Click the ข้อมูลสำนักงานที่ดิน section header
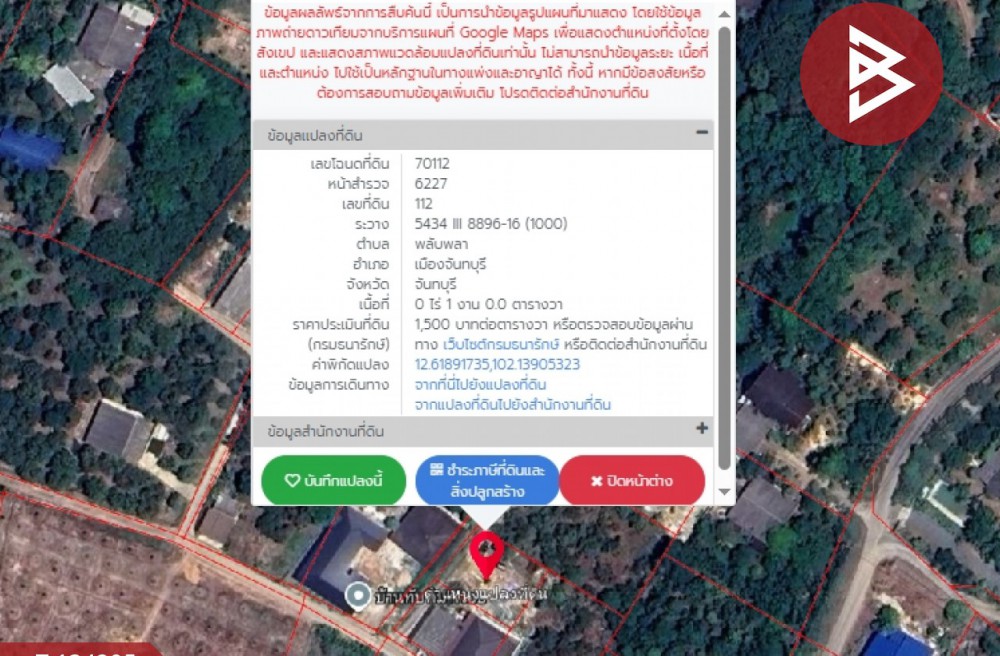The height and width of the screenshot is (656, 1000). 326,431
